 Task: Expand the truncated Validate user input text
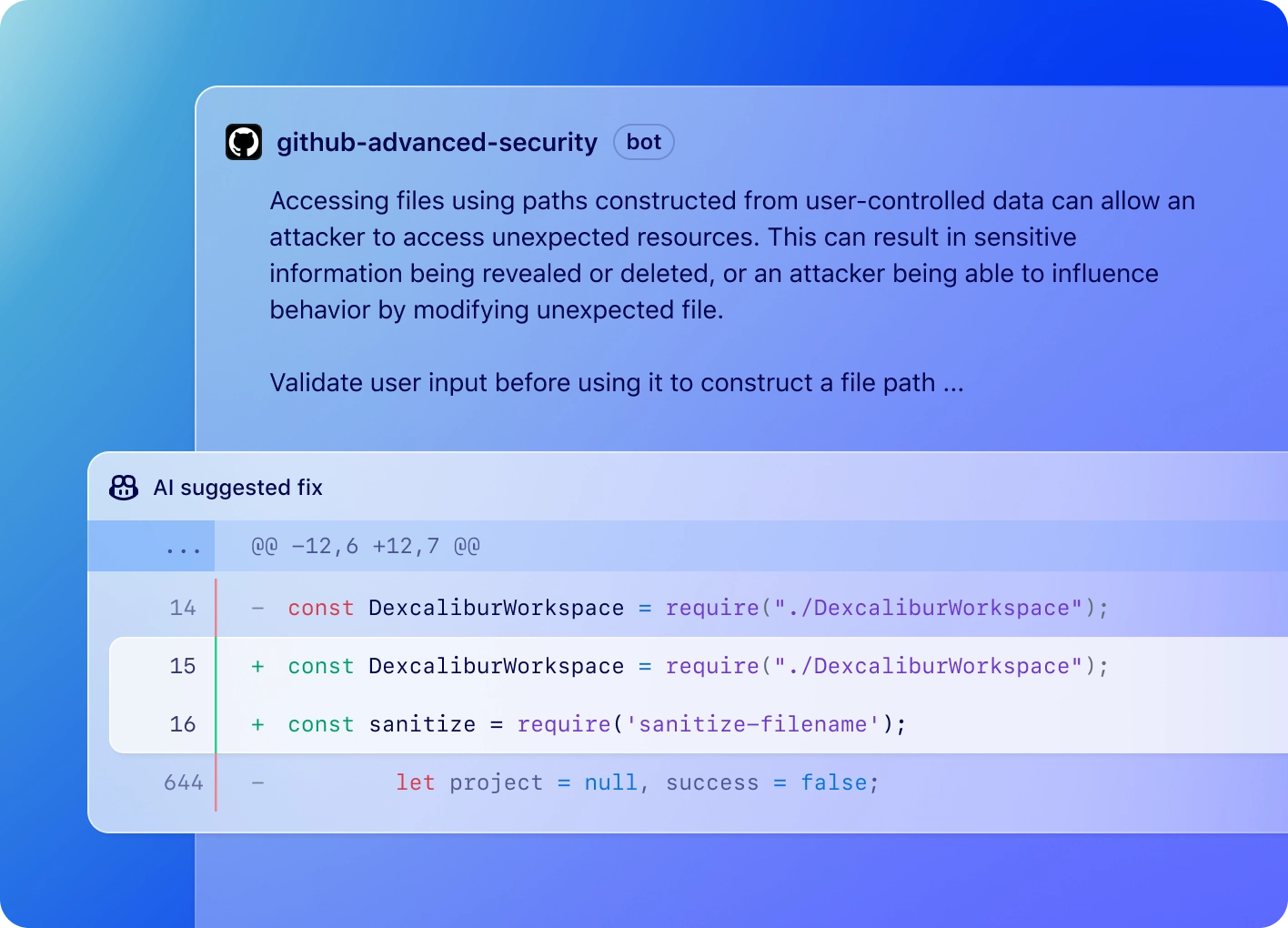coord(952,383)
